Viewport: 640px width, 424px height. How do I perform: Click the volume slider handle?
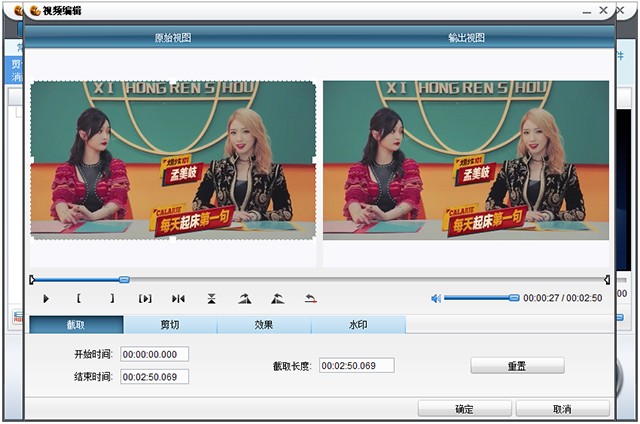coord(514,298)
